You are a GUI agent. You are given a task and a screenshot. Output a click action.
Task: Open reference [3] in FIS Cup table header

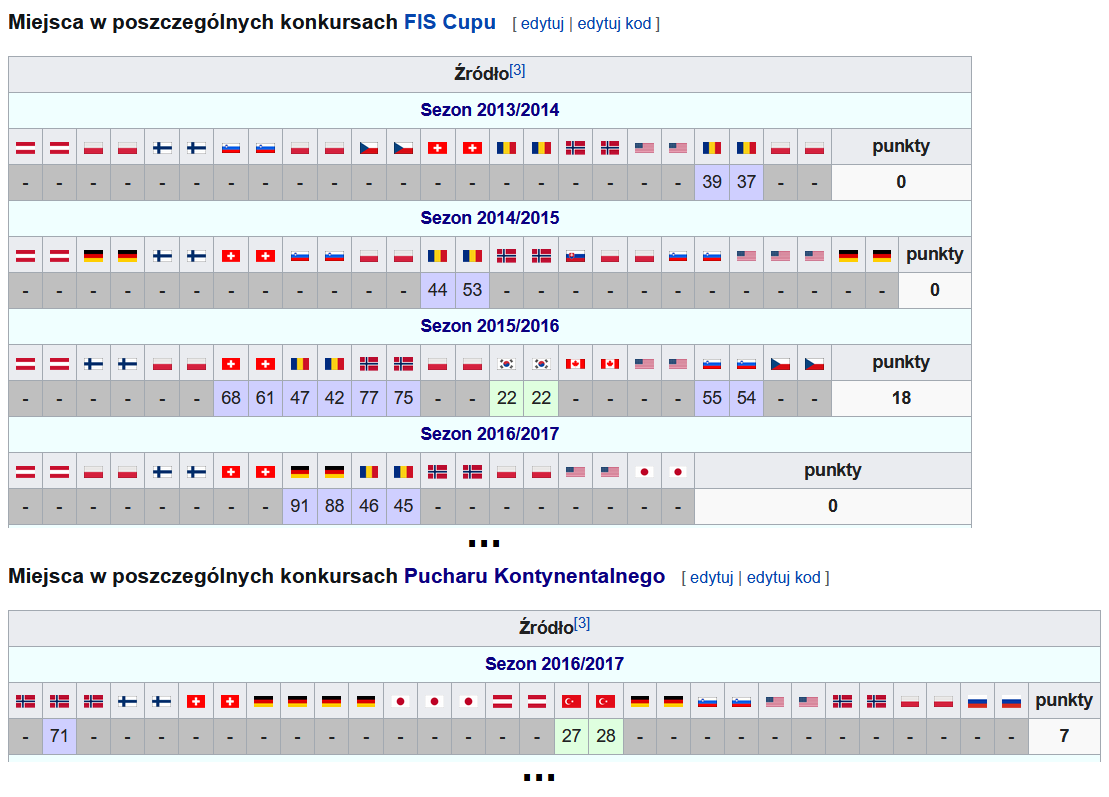click(x=517, y=70)
